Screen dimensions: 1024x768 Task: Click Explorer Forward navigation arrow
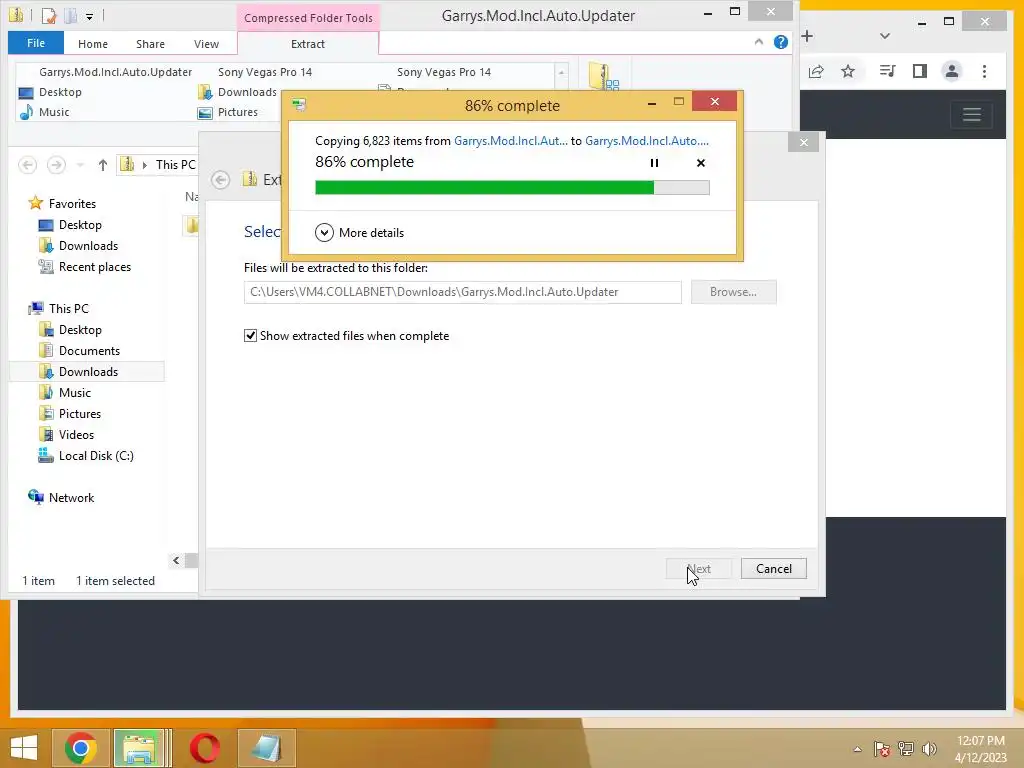(56, 165)
